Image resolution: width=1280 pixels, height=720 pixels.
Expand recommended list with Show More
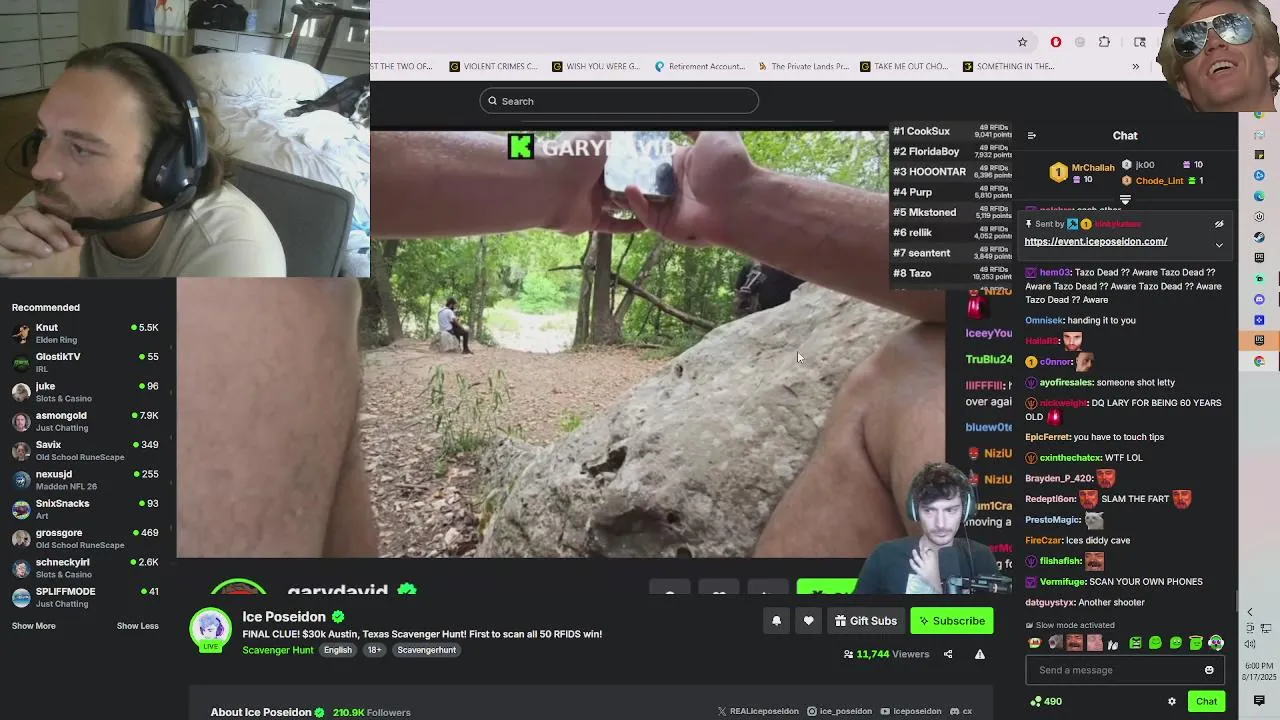pos(34,626)
